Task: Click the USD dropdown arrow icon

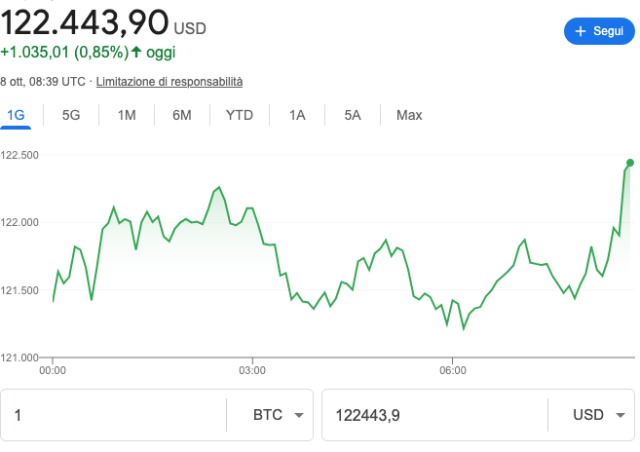Action: [620, 415]
